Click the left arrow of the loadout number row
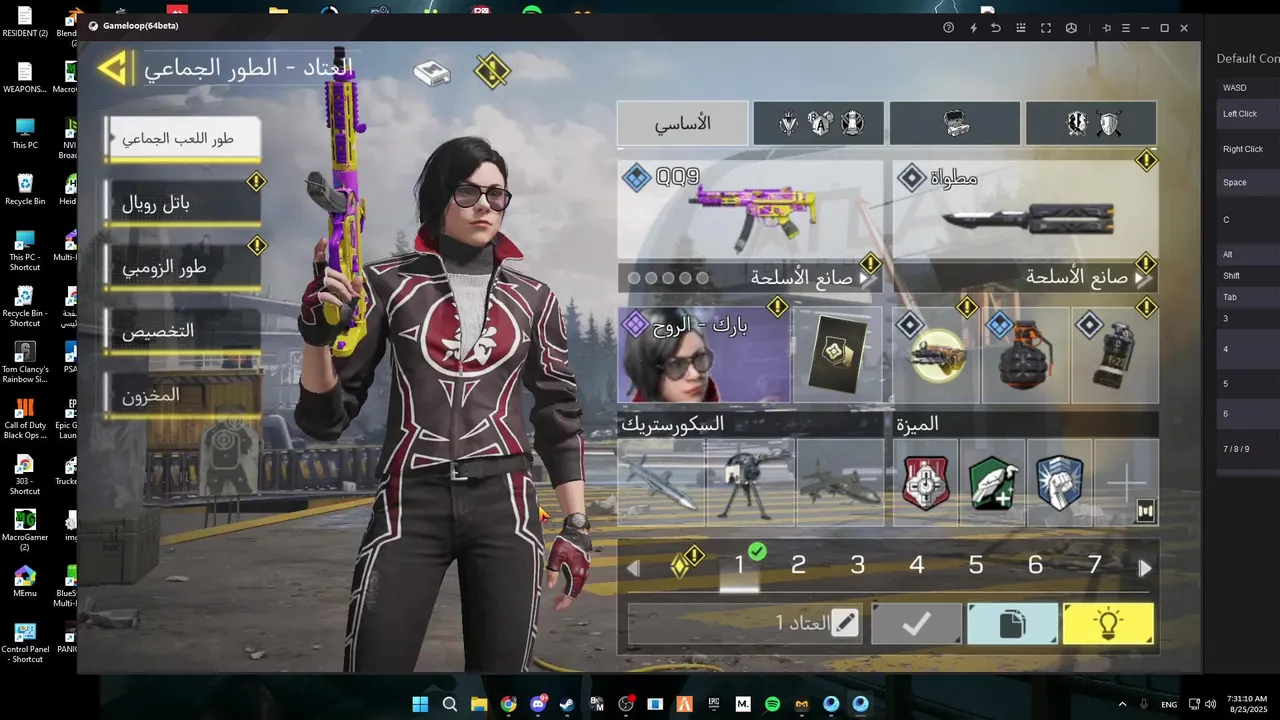The height and width of the screenshot is (720, 1280). coord(633,568)
